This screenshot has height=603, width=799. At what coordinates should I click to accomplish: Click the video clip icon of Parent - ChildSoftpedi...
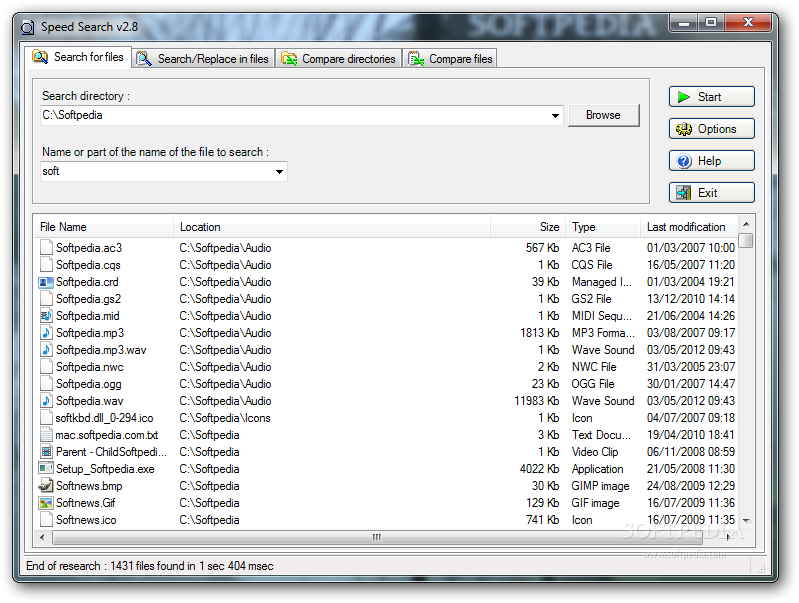pos(46,452)
